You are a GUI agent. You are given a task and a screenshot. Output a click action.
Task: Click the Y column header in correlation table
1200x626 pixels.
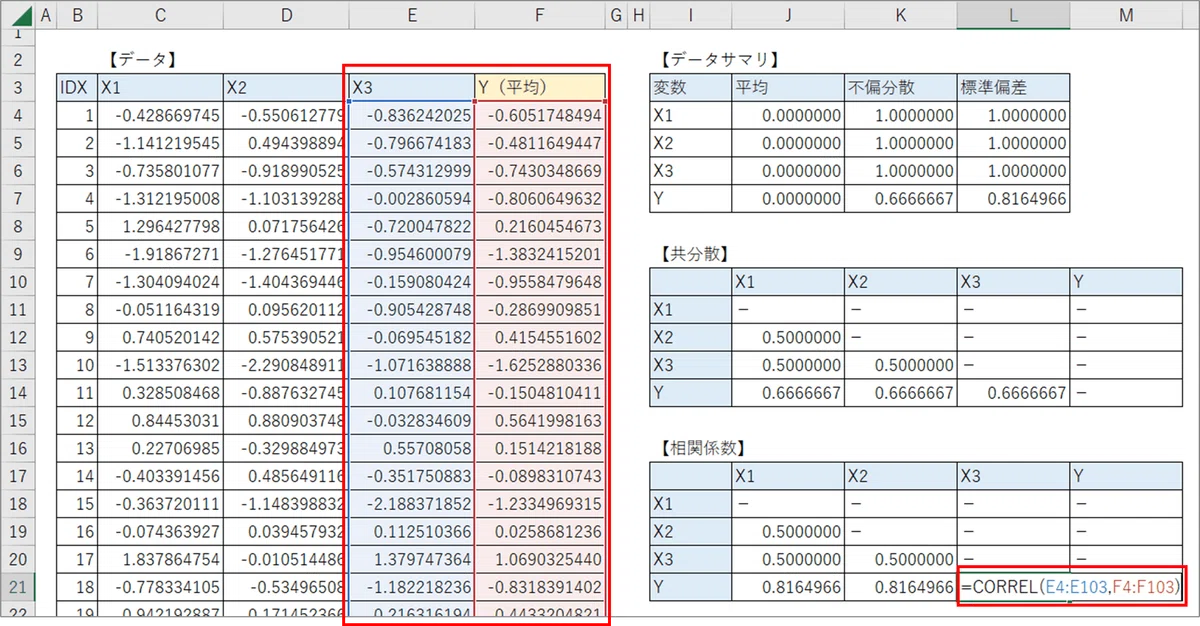[x=1127, y=475]
